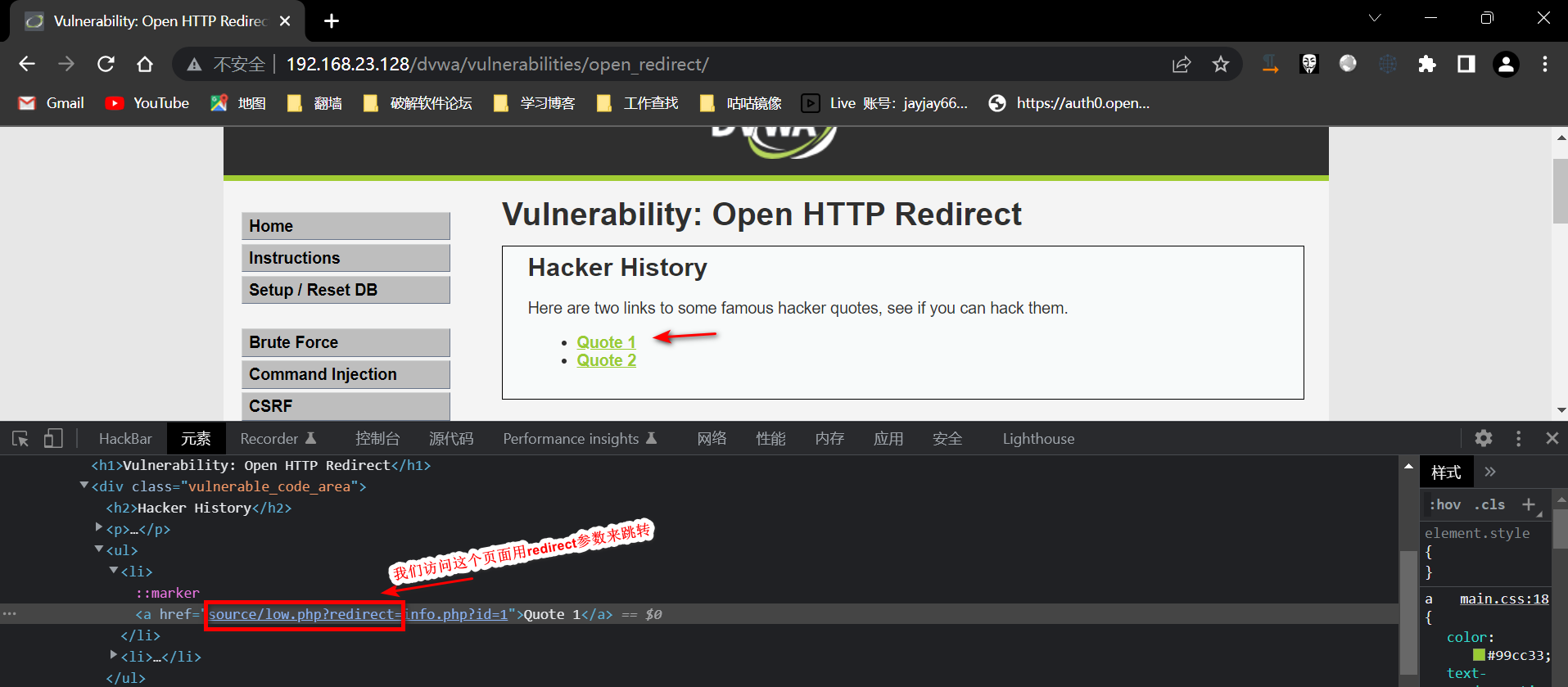Expand the second collapsed li node
Viewport: 1568px width, 687px height.
(x=114, y=656)
